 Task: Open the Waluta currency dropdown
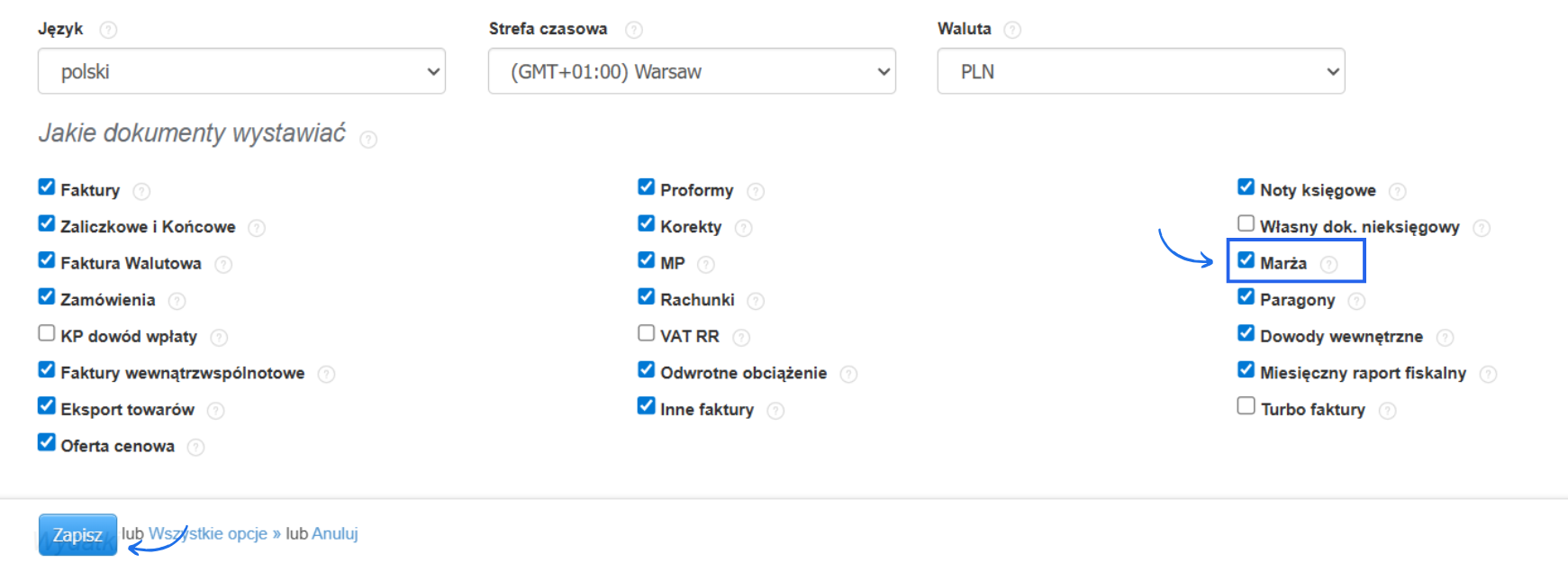pos(1140,71)
